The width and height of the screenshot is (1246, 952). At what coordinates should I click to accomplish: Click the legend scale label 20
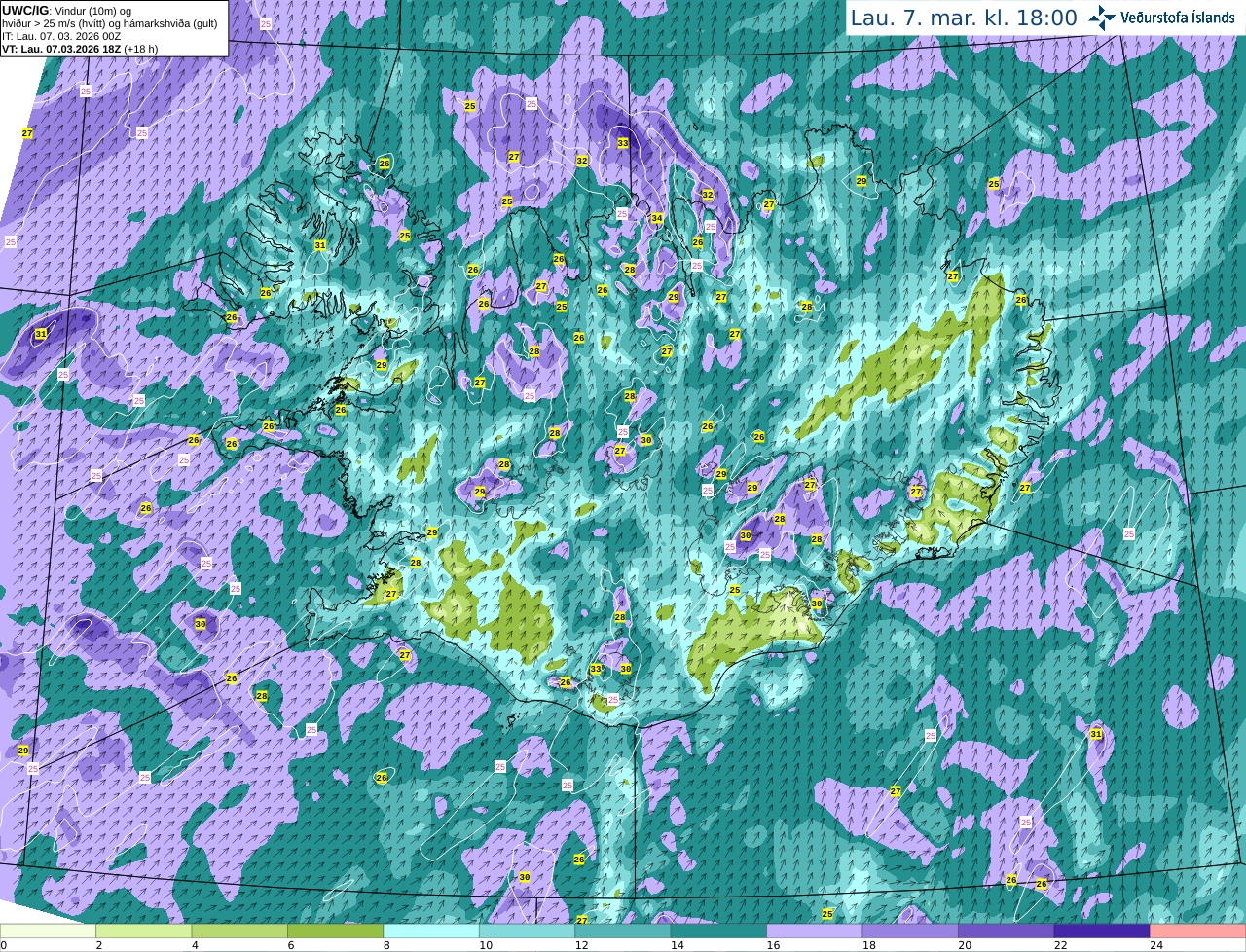point(965,945)
